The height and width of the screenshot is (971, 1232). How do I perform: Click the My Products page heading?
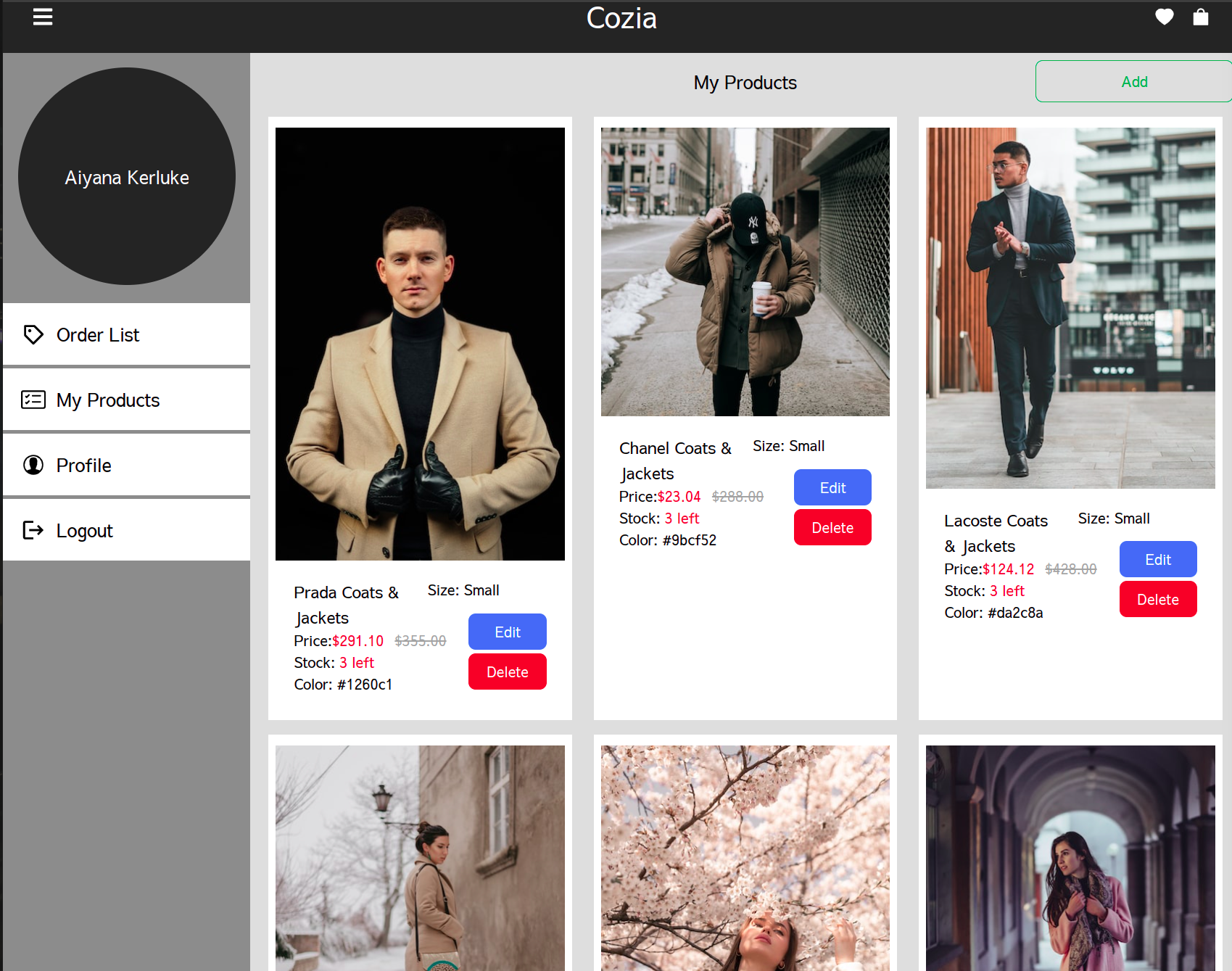click(x=745, y=83)
